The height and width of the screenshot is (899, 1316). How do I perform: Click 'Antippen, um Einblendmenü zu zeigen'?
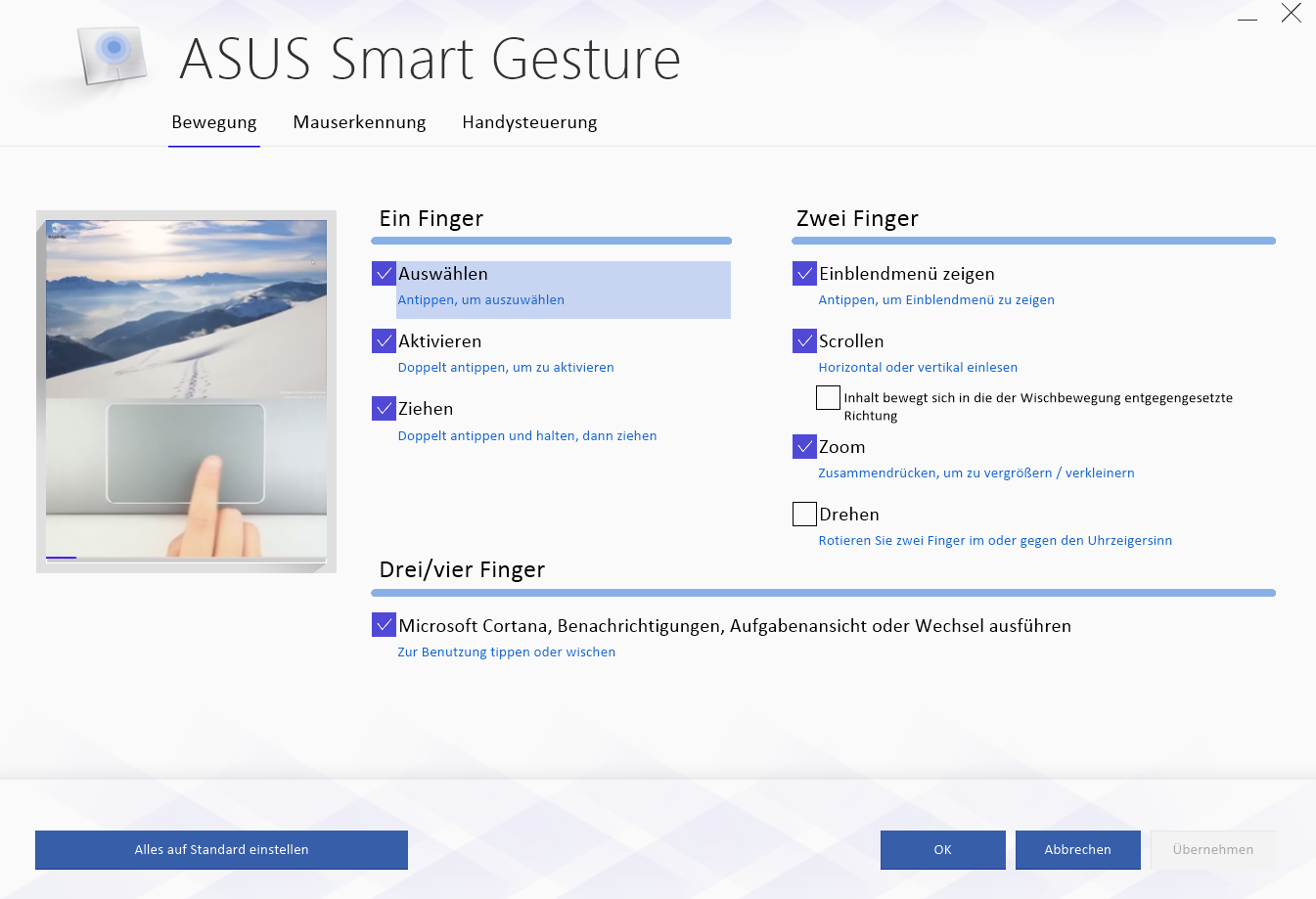coord(936,300)
